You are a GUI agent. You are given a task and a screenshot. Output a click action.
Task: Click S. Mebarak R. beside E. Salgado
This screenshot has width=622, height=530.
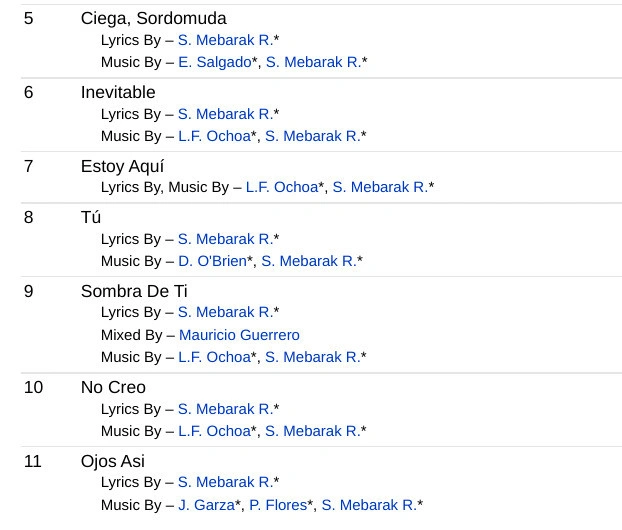(x=313, y=62)
